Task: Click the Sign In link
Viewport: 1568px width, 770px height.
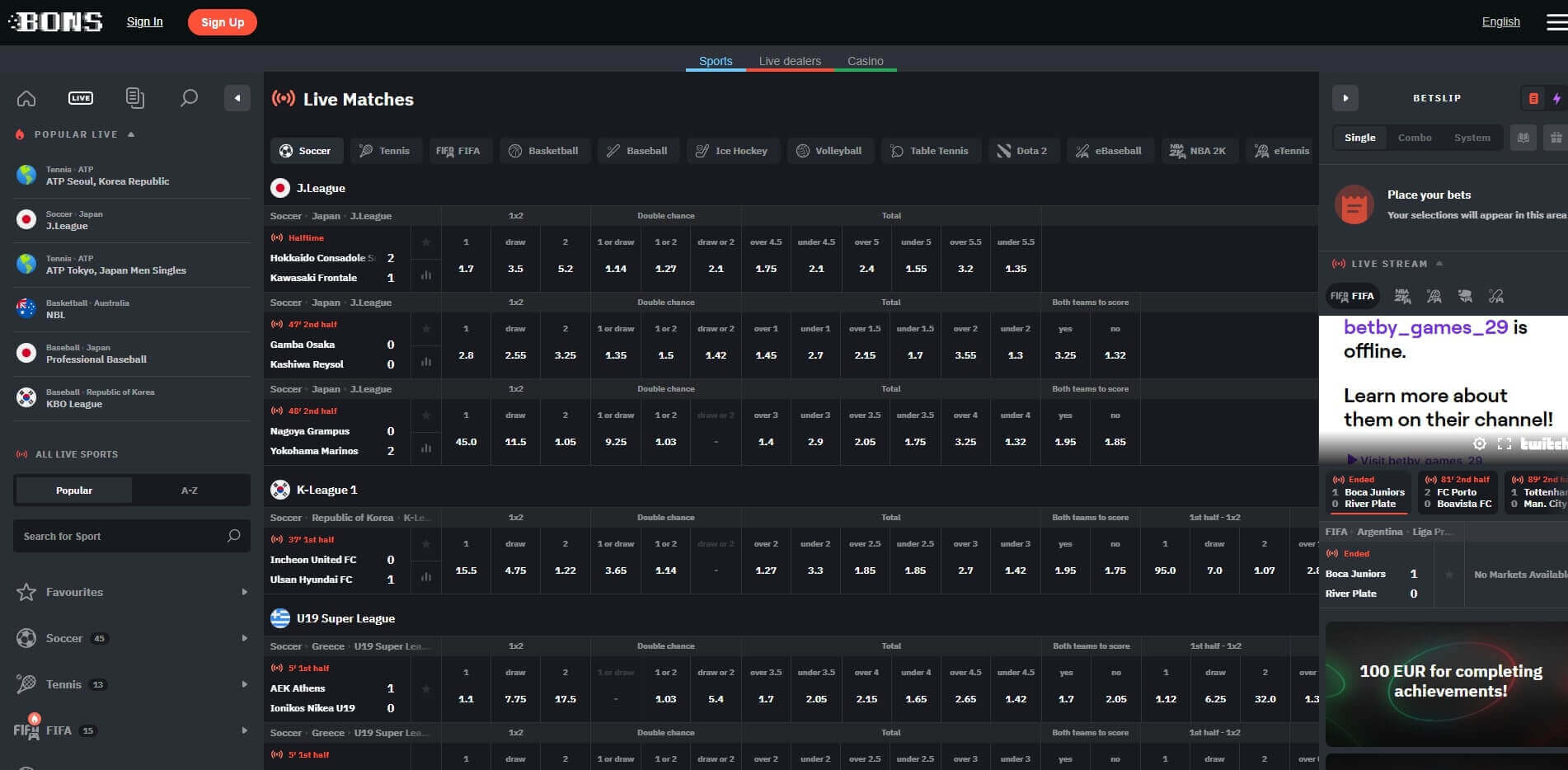Action: click(144, 21)
